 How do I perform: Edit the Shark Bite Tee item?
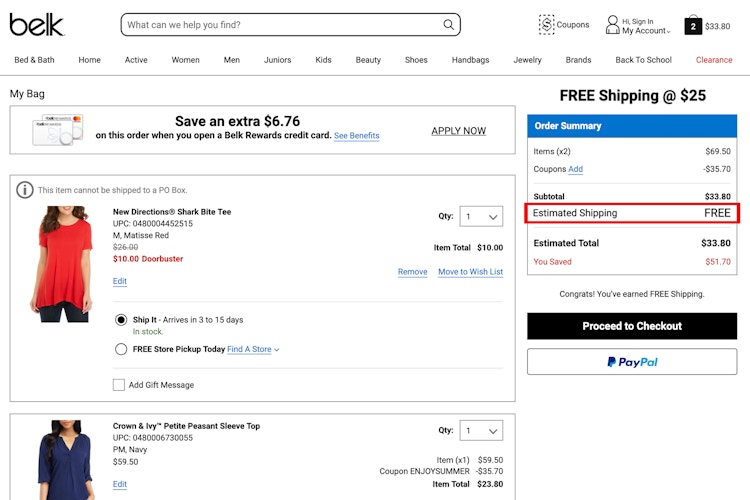click(120, 281)
